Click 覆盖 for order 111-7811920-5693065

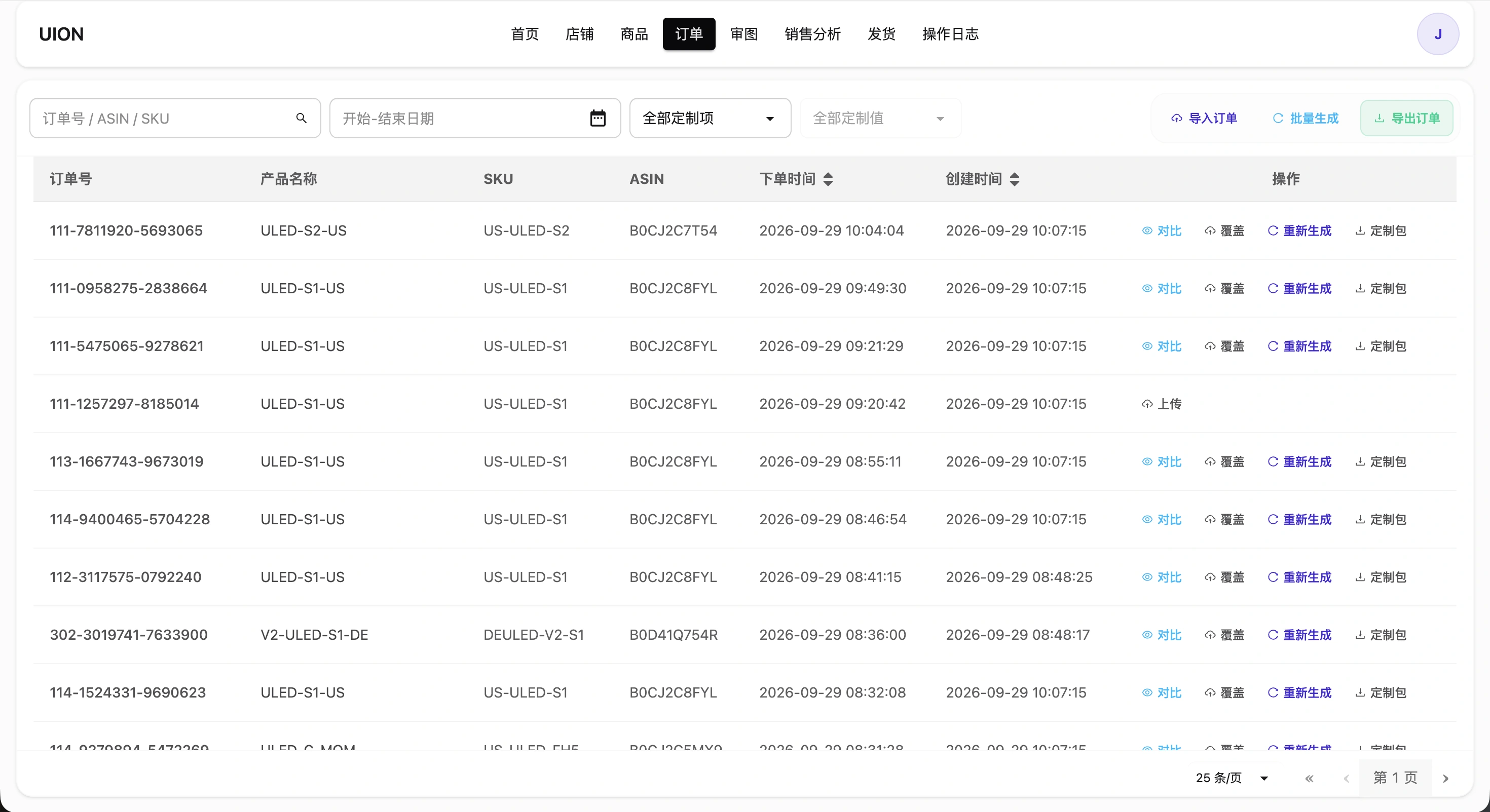(x=1224, y=230)
